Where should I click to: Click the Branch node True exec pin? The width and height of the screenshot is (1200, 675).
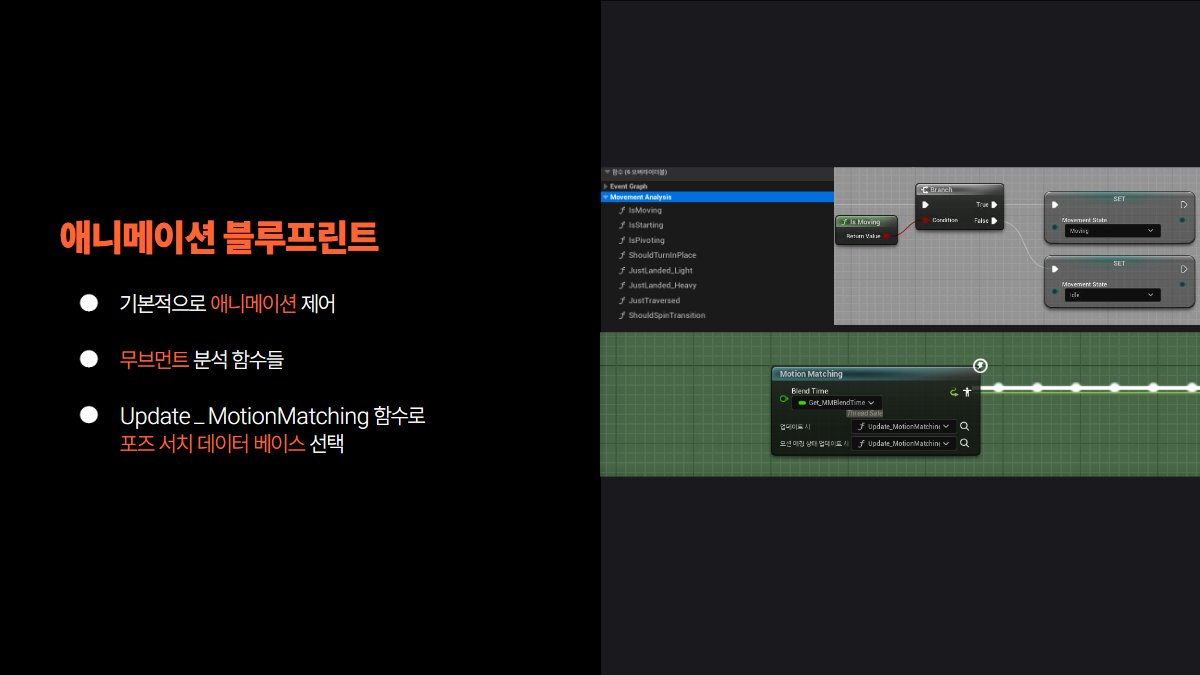tap(994, 205)
